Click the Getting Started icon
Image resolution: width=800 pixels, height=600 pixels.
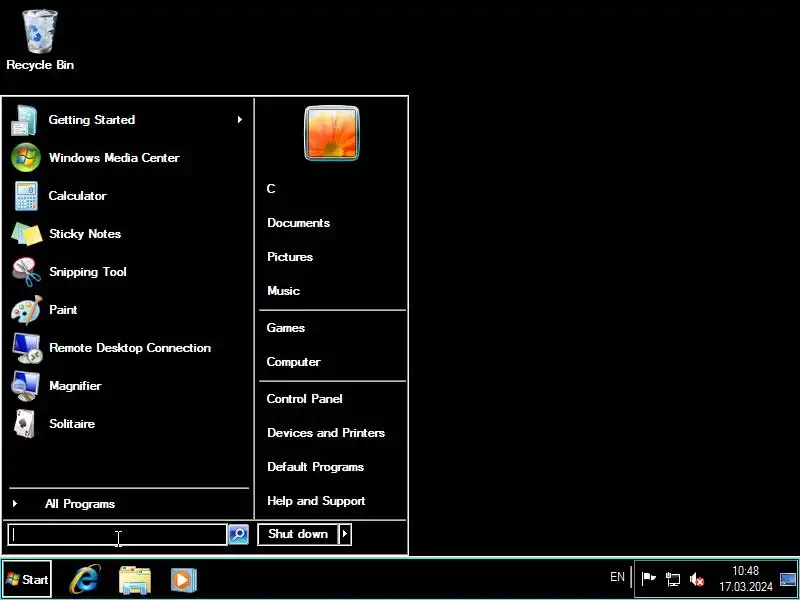(24, 120)
